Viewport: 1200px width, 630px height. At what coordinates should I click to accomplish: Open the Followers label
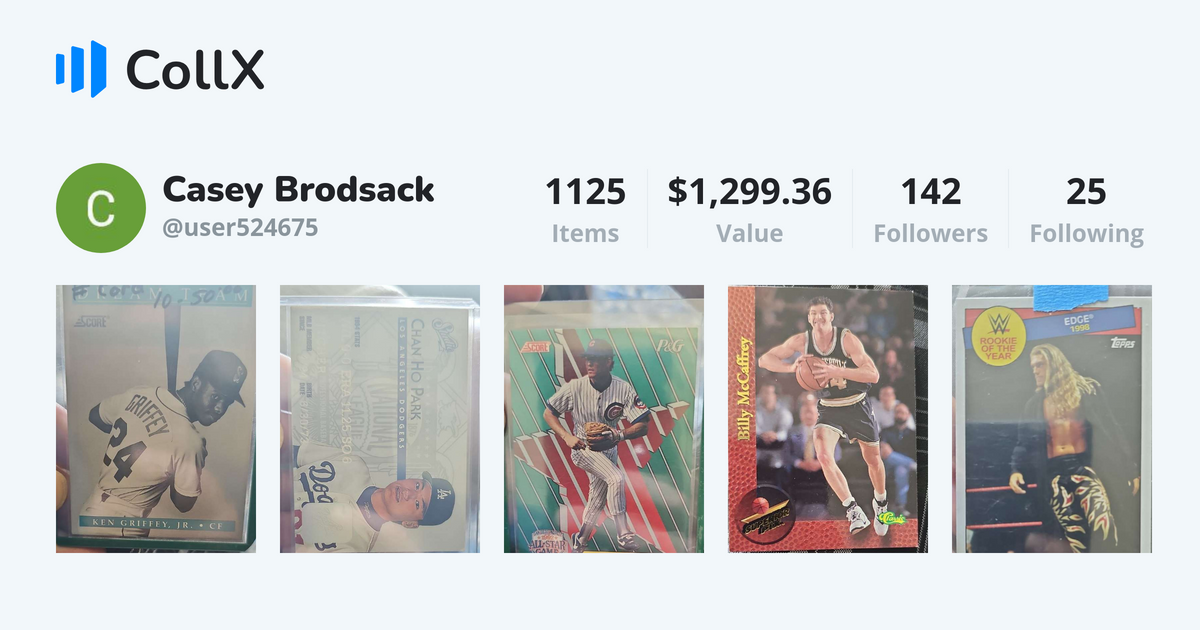point(930,234)
